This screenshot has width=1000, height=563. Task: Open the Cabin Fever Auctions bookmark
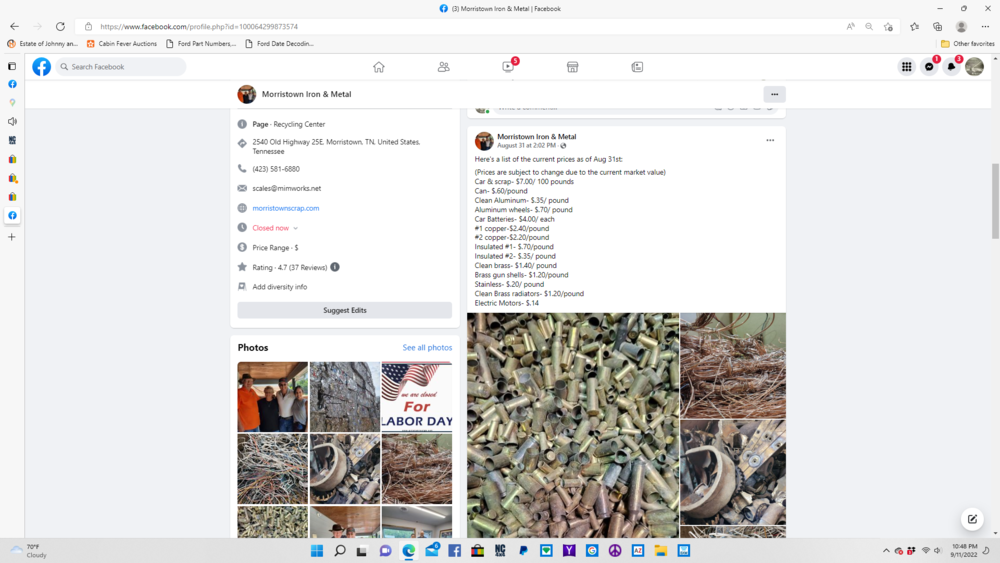tap(122, 44)
